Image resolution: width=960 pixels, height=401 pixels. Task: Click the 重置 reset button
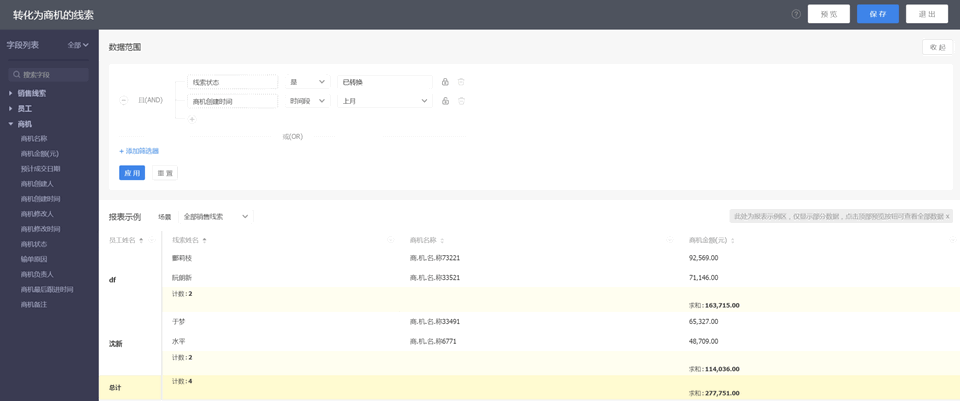165,173
